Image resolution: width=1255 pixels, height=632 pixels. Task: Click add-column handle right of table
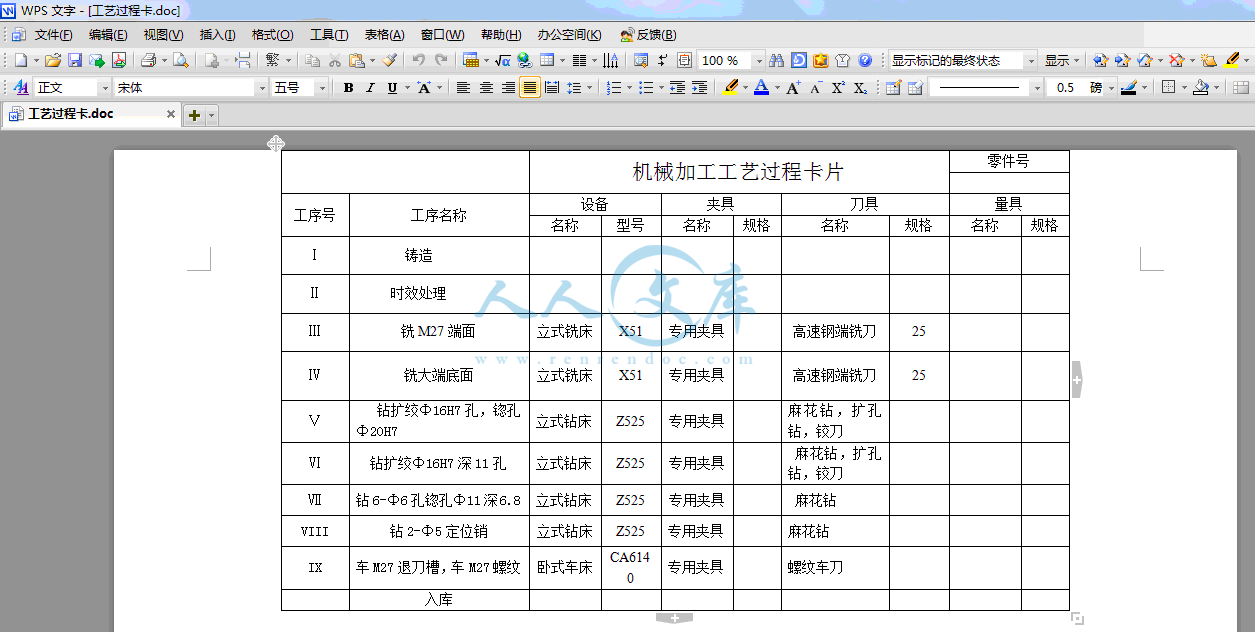tap(1077, 380)
